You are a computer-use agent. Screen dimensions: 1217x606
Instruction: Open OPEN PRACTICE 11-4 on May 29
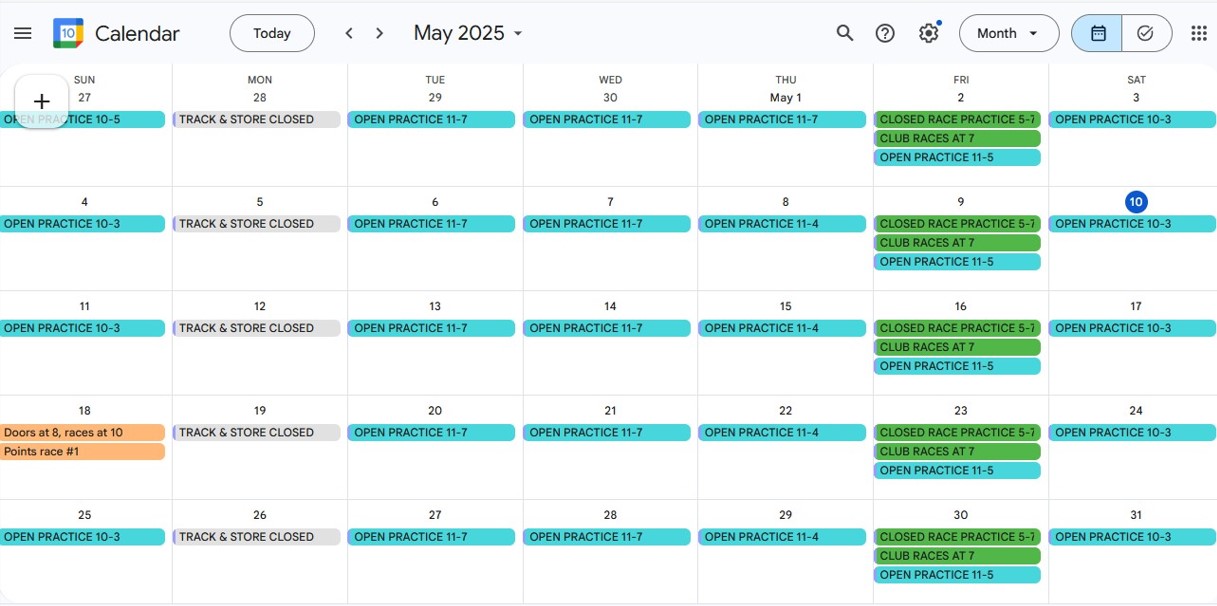[x=782, y=537]
